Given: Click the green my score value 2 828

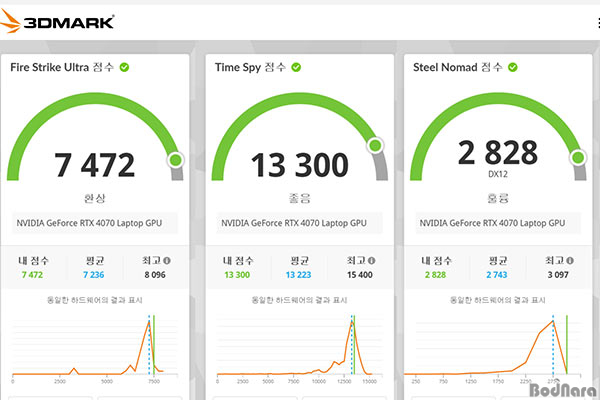Looking at the screenshot, I should (x=435, y=275).
